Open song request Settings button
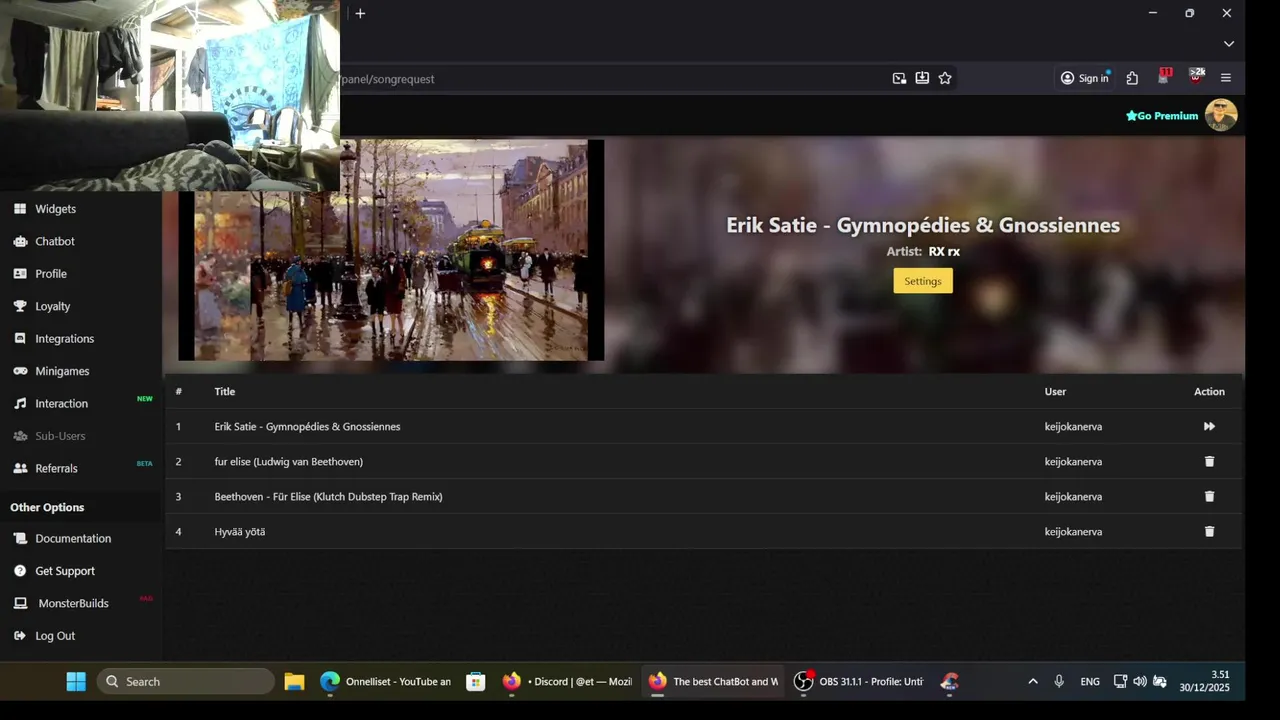 pyautogui.click(x=923, y=281)
